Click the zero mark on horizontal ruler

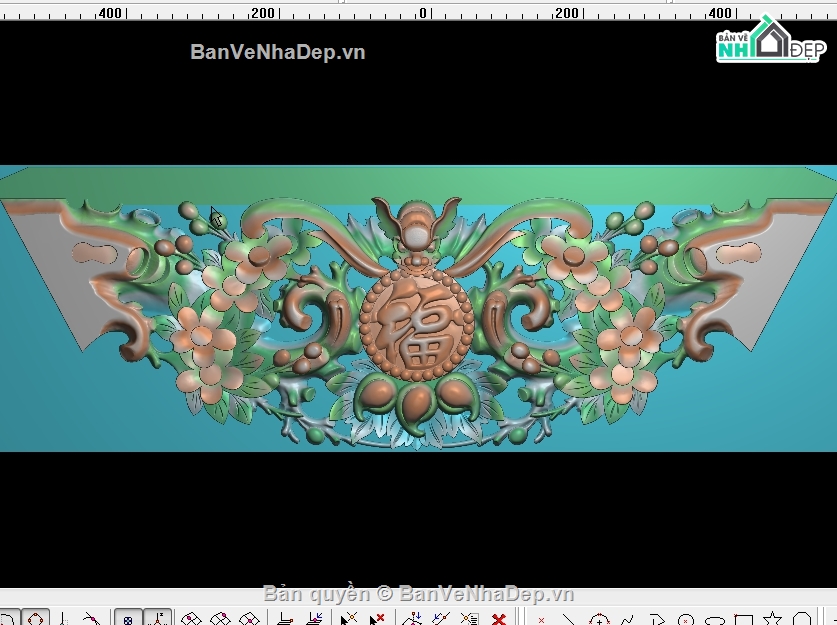pyautogui.click(x=422, y=13)
